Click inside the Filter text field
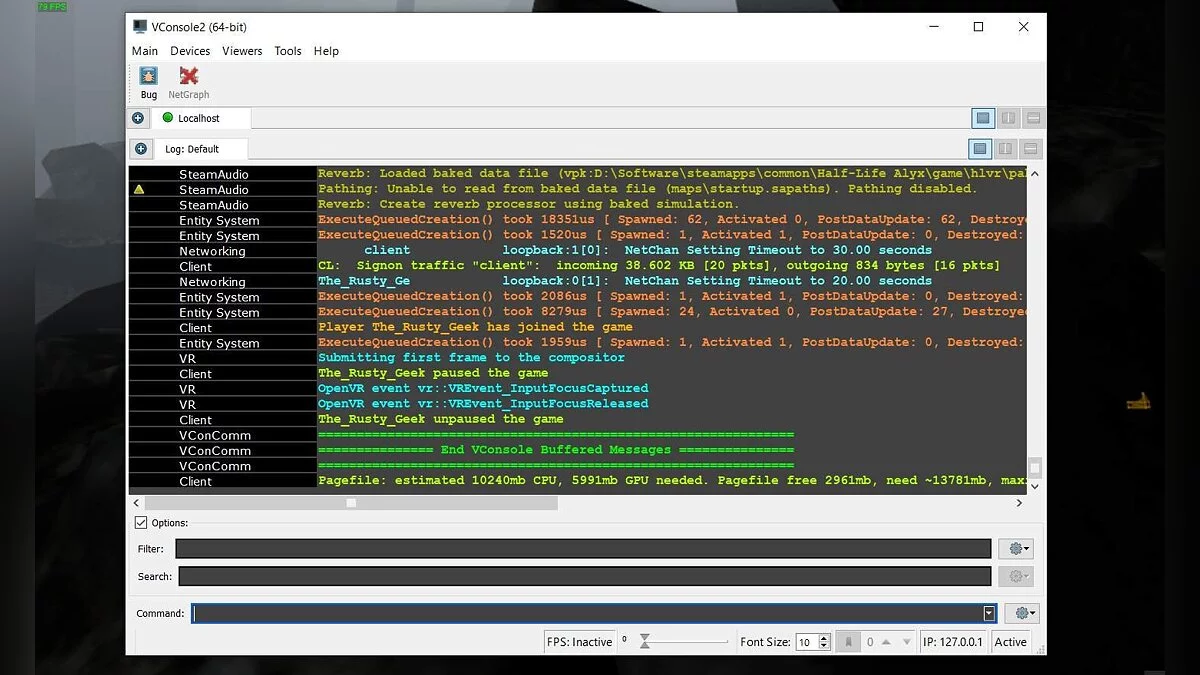This screenshot has height=675, width=1200. click(x=583, y=549)
